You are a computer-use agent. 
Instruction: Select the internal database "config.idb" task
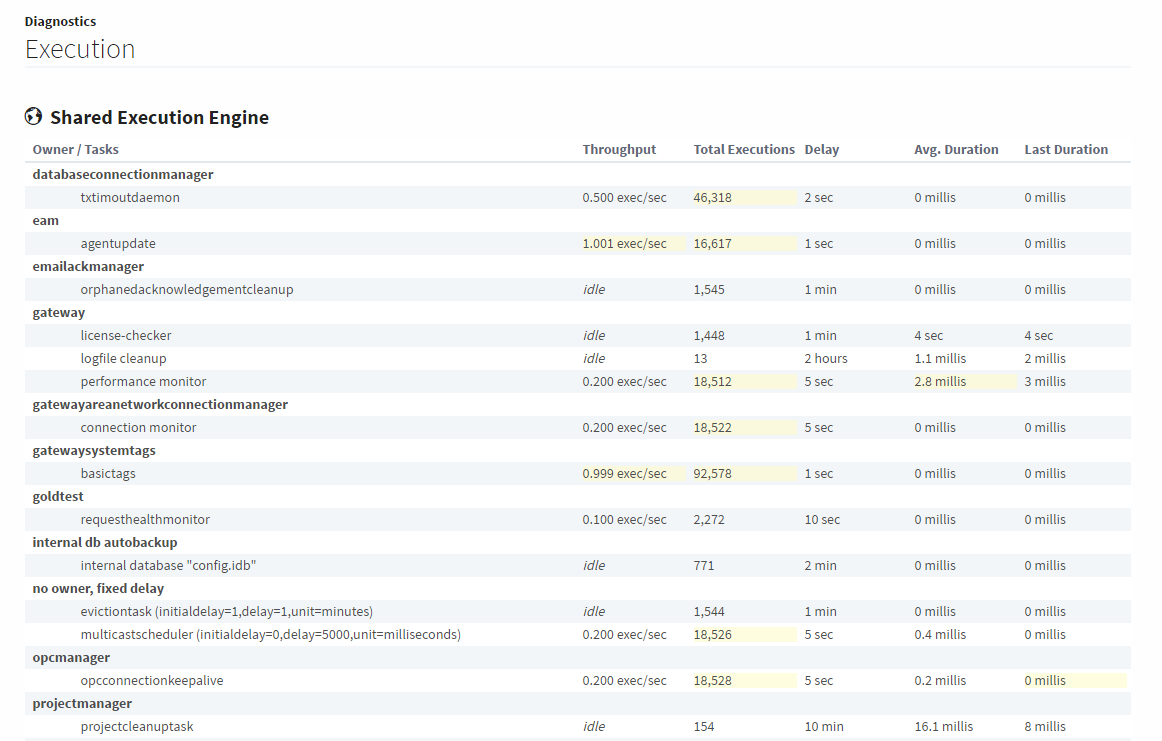click(x=169, y=566)
